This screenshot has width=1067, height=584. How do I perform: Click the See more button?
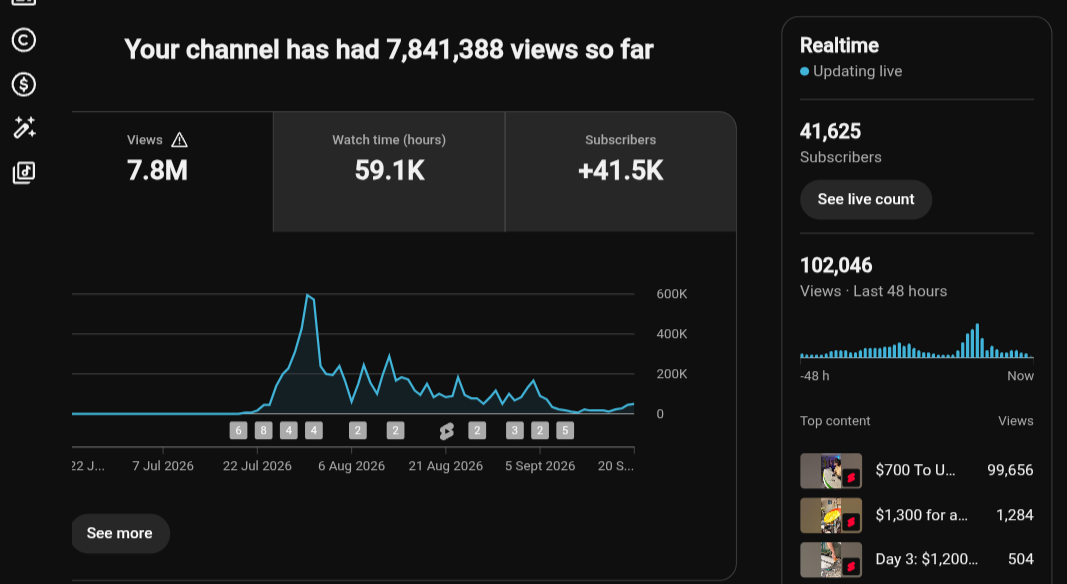point(120,533)
